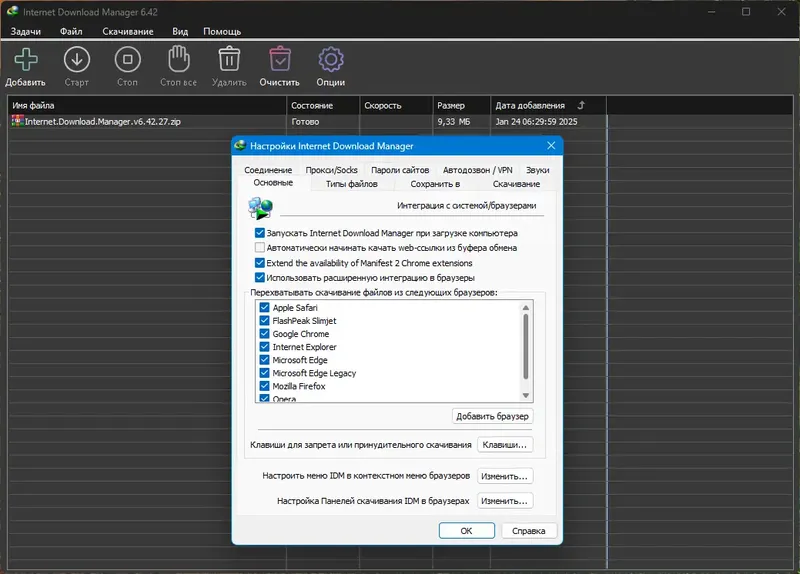Uncheck Mozilla Firefox in browser list
This screenshot has height=574, width=800.
264,386
